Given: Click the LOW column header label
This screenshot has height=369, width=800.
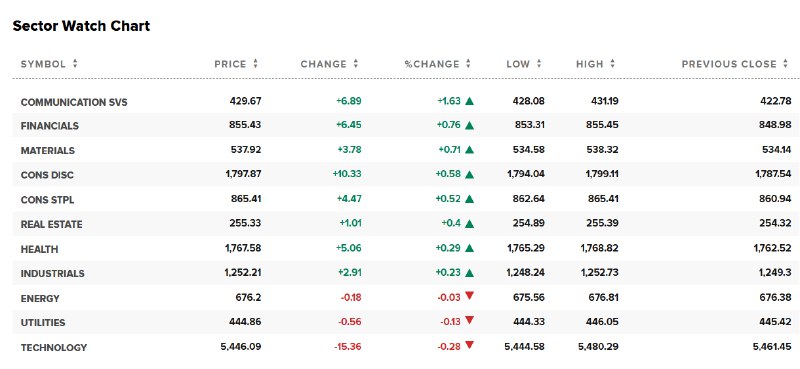Looking at the screenshot, I should point(518,64).
